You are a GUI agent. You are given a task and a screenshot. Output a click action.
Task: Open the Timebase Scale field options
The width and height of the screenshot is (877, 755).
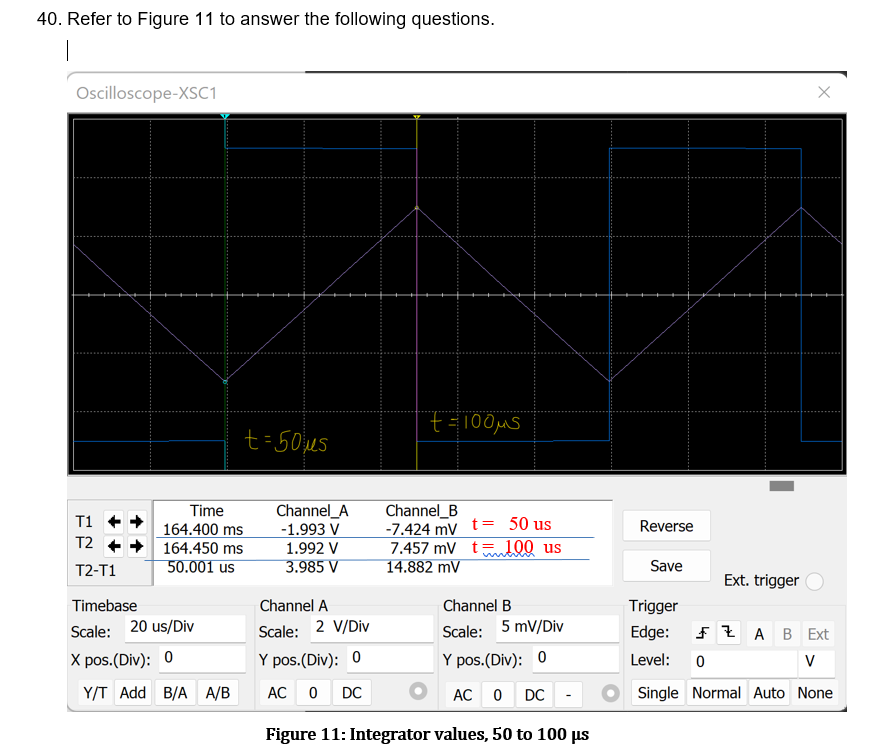(186, 628)
